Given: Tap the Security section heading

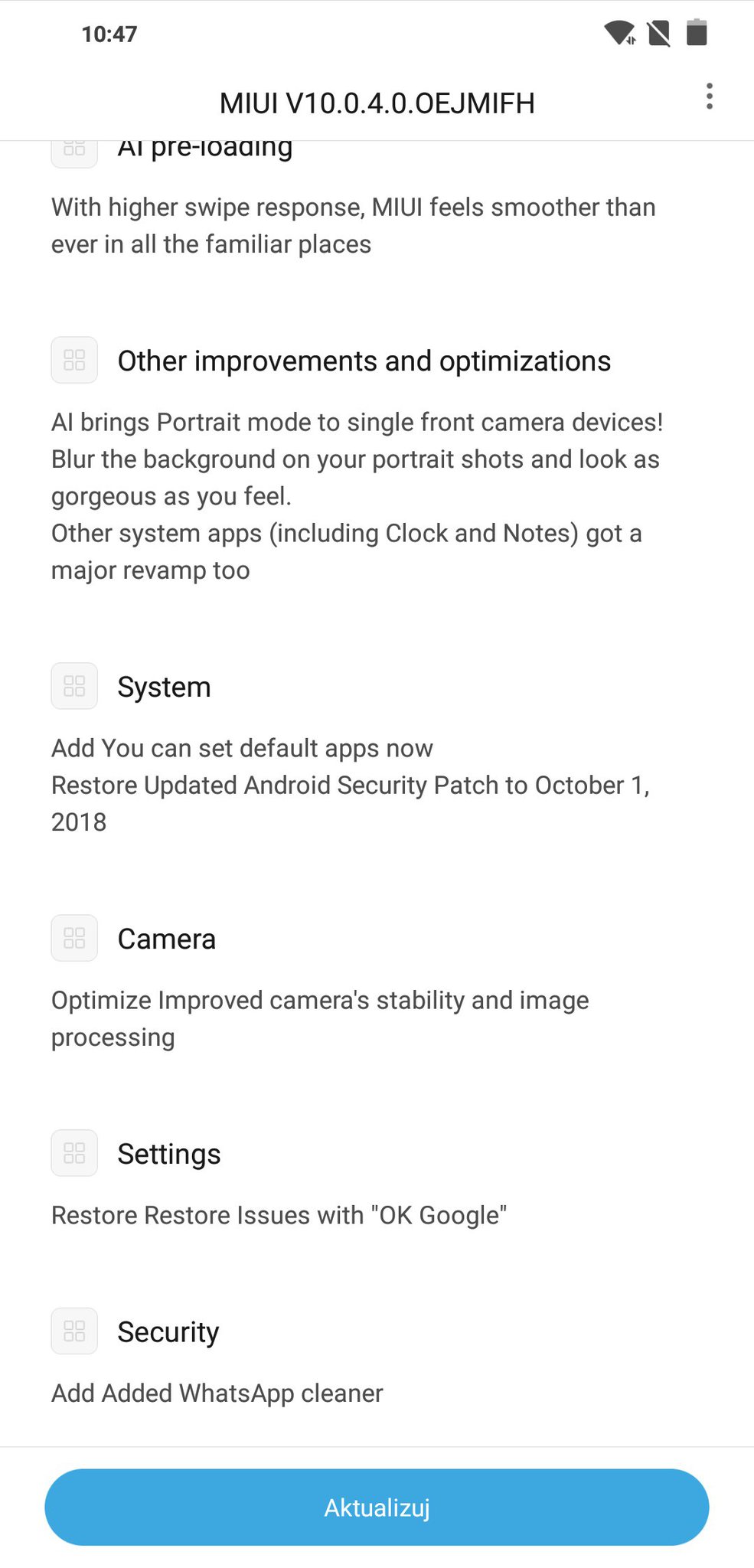Looking at the screenshot, I should point(168,1332).
